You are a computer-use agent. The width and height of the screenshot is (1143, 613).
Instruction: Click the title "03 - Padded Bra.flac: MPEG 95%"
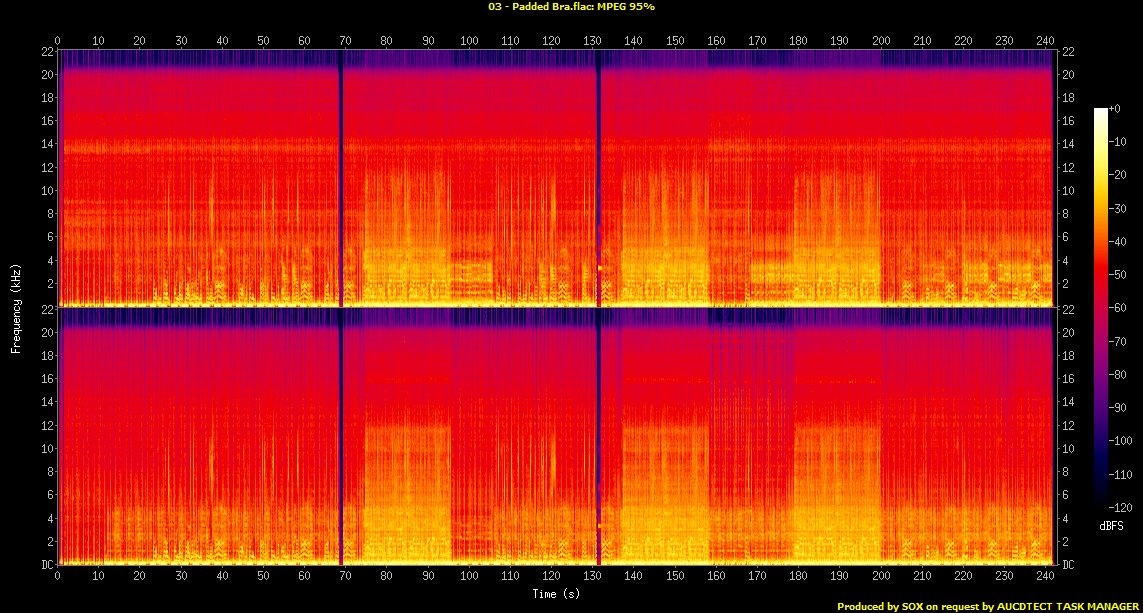pyautogui.click(x=571, y=7)
